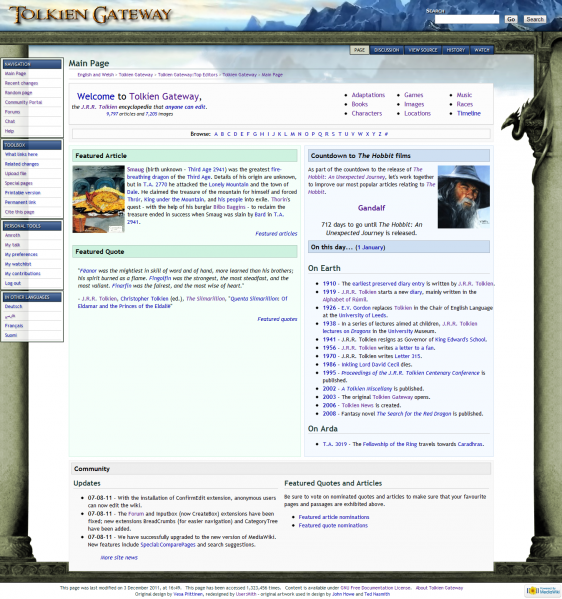This screenshot has height=599, width=562.
Task: Open the Bilbo Baggins link
Action: [229, 207]
